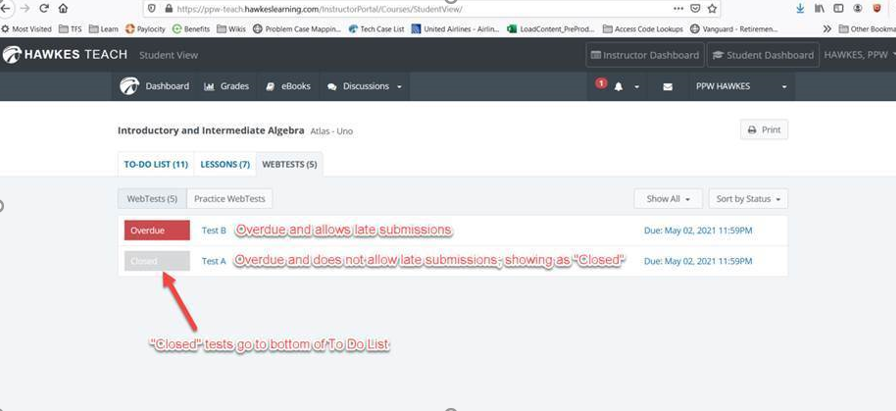Open the Problem Case Mapping bookmark
Viewport: 896px width, 411px height.
coord(297,29)
